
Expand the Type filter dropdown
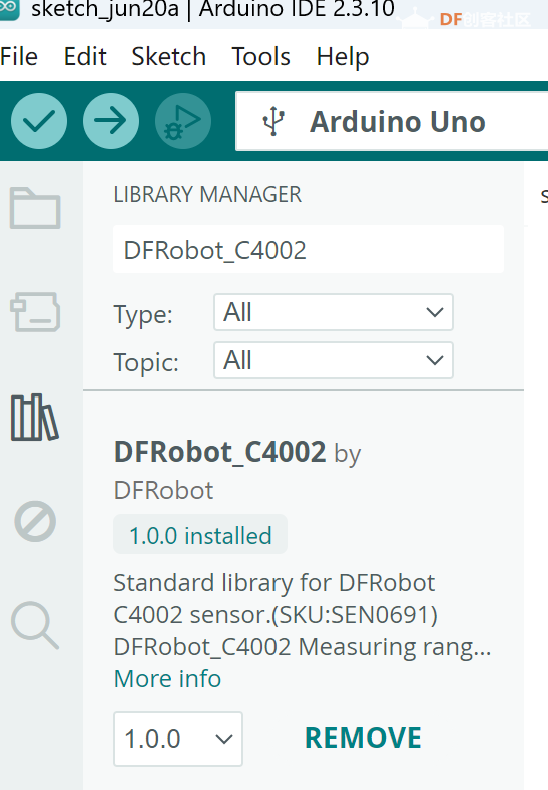pos(333,312)
